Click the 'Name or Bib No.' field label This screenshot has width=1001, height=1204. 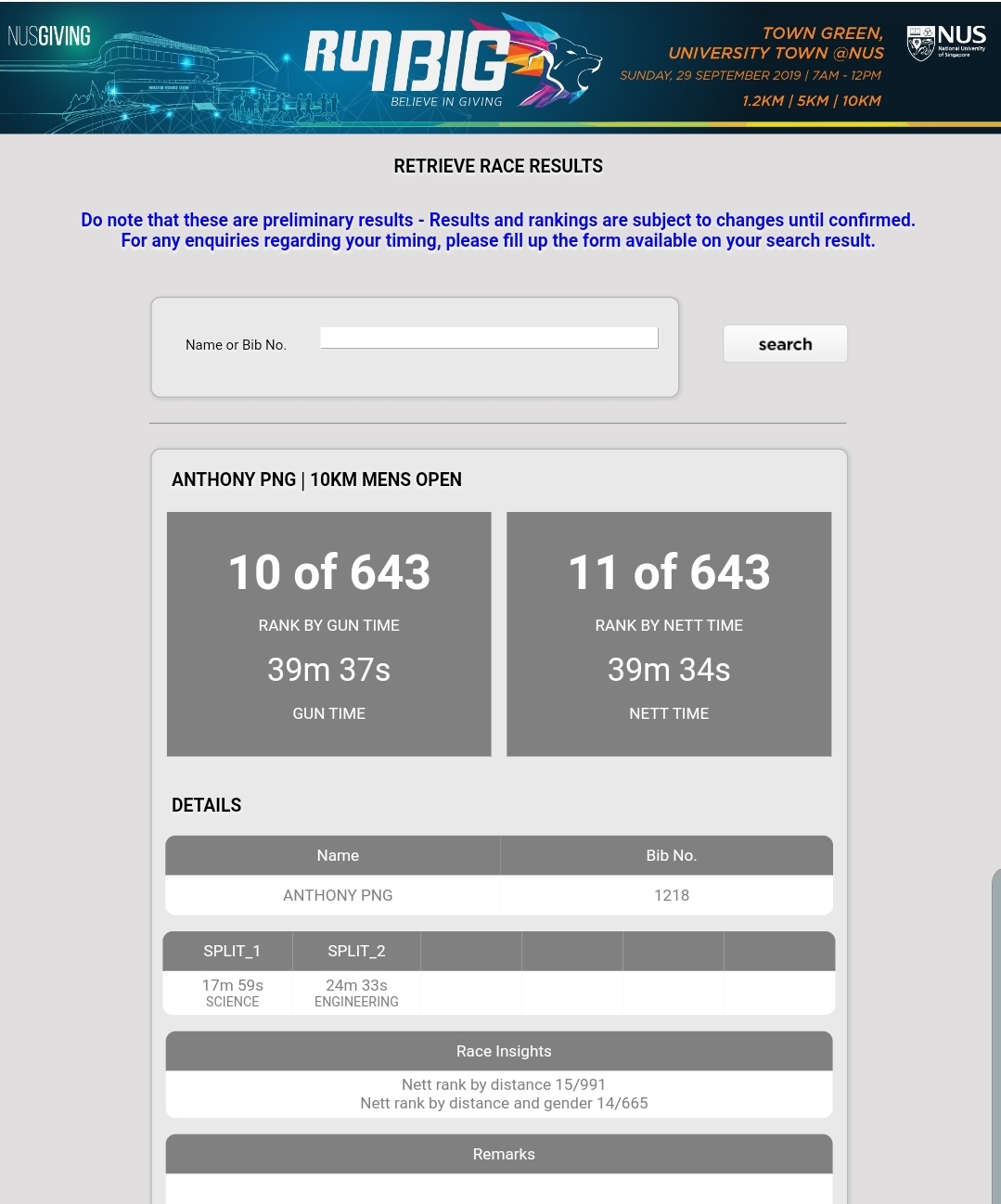[x=236, y=345]
